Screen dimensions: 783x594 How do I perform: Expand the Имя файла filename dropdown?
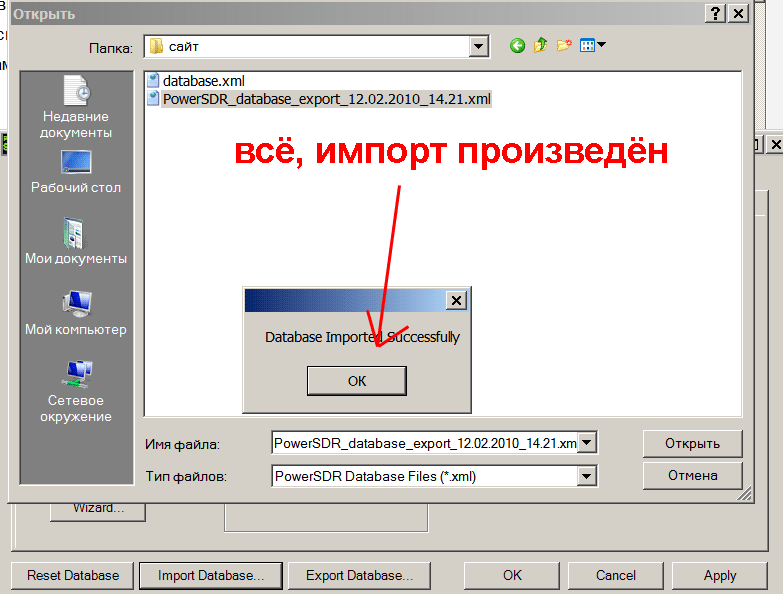click(x=587, y=443)
